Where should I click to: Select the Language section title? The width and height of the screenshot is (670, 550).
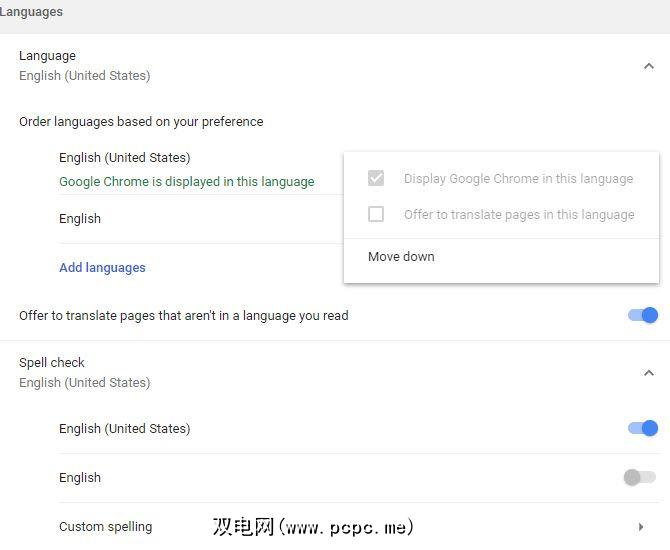click(47, 56)
